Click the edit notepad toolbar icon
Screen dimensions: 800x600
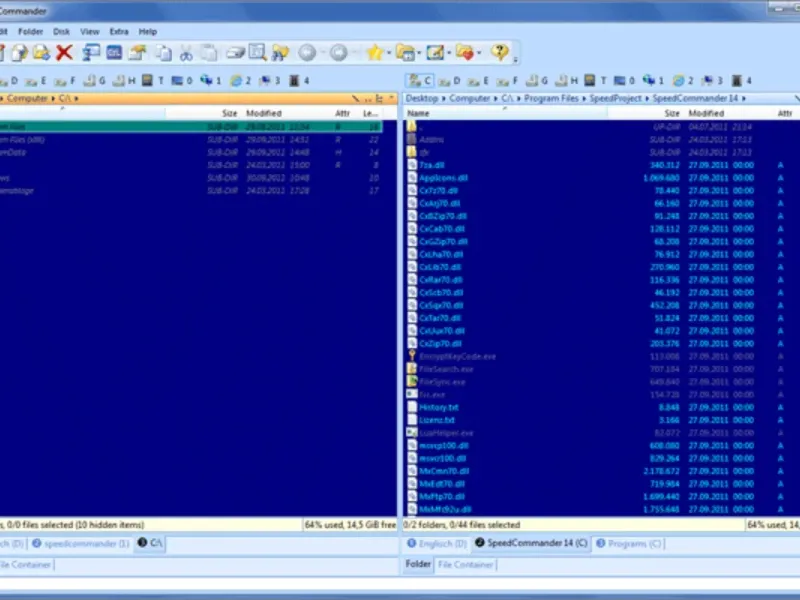click(435, 53)
